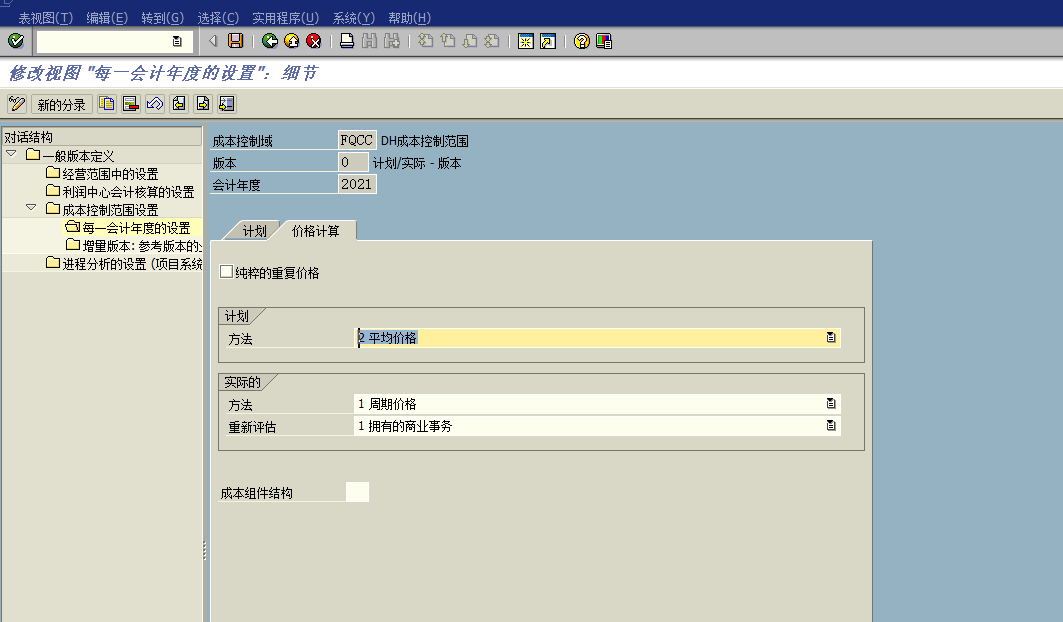Click the 成本控制范围设置 tree label

[111, 210]
